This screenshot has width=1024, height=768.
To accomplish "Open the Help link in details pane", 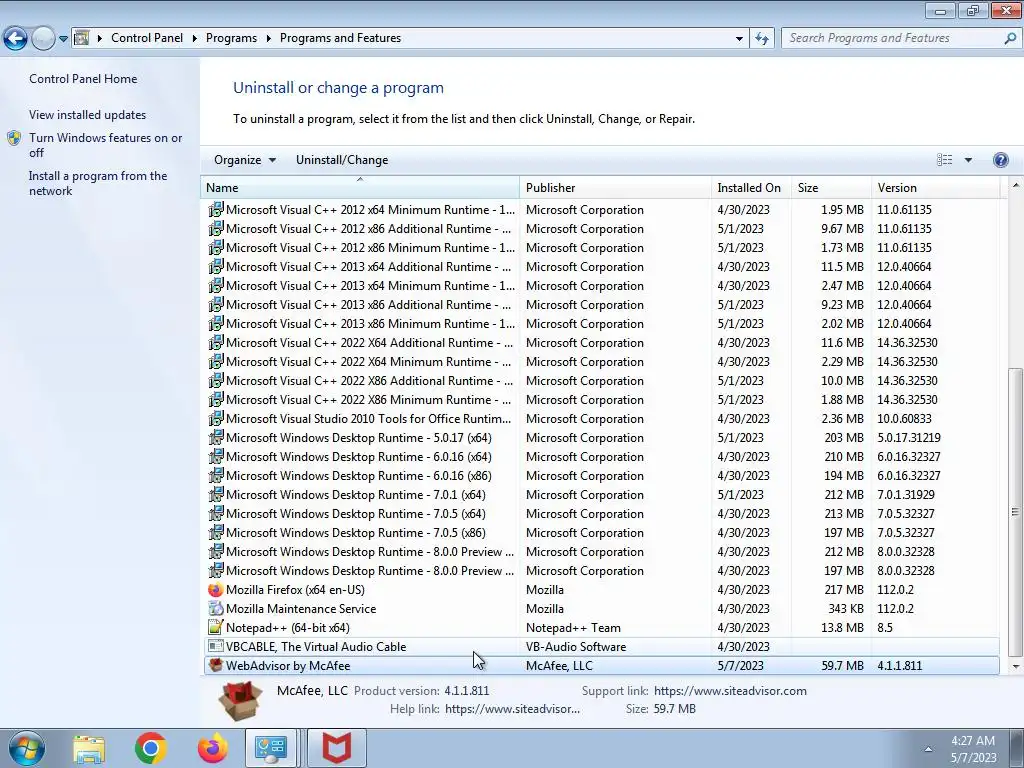I will click(x=512, y=709).
